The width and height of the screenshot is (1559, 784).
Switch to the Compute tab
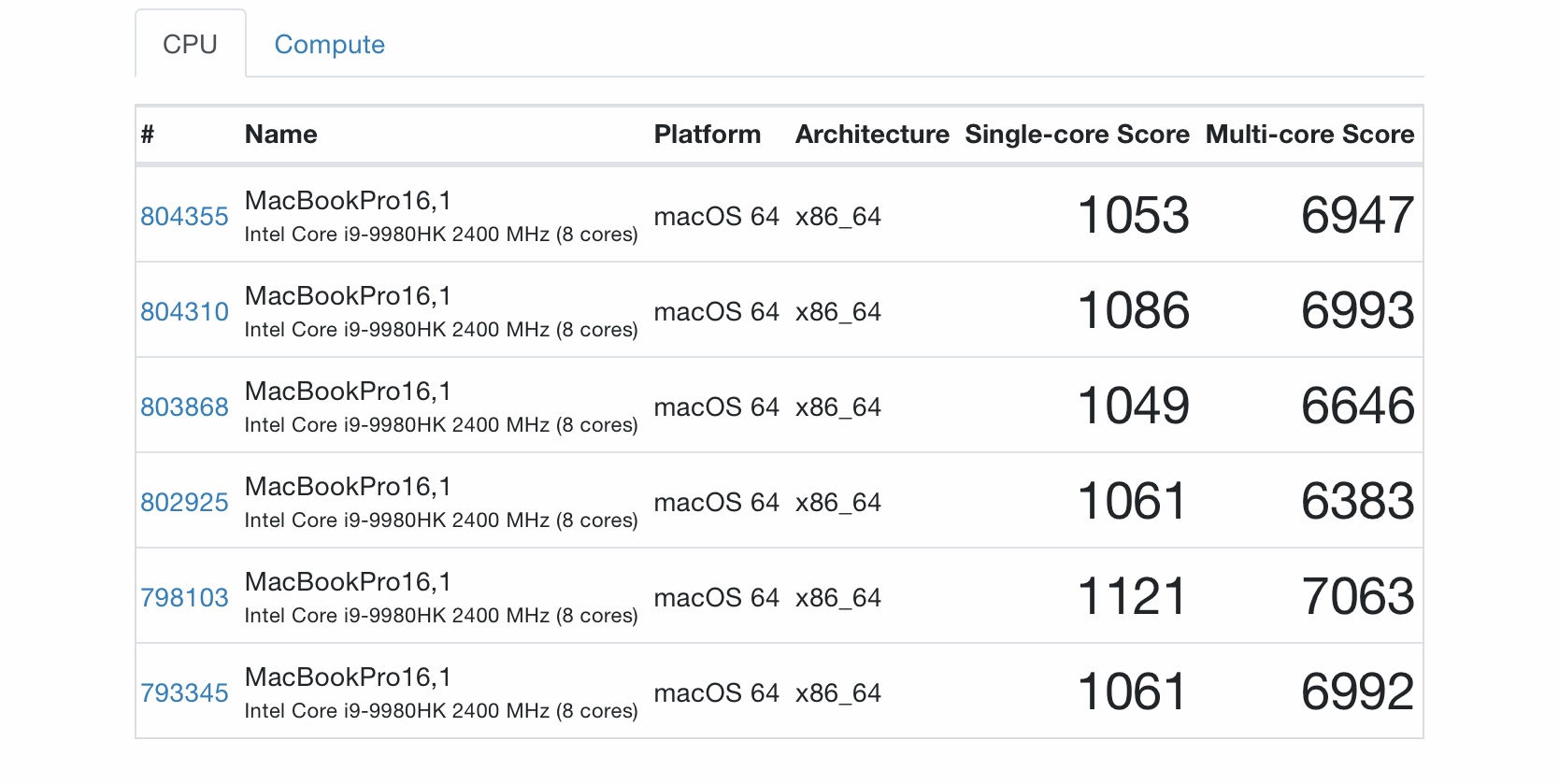[x=329, y=45]
